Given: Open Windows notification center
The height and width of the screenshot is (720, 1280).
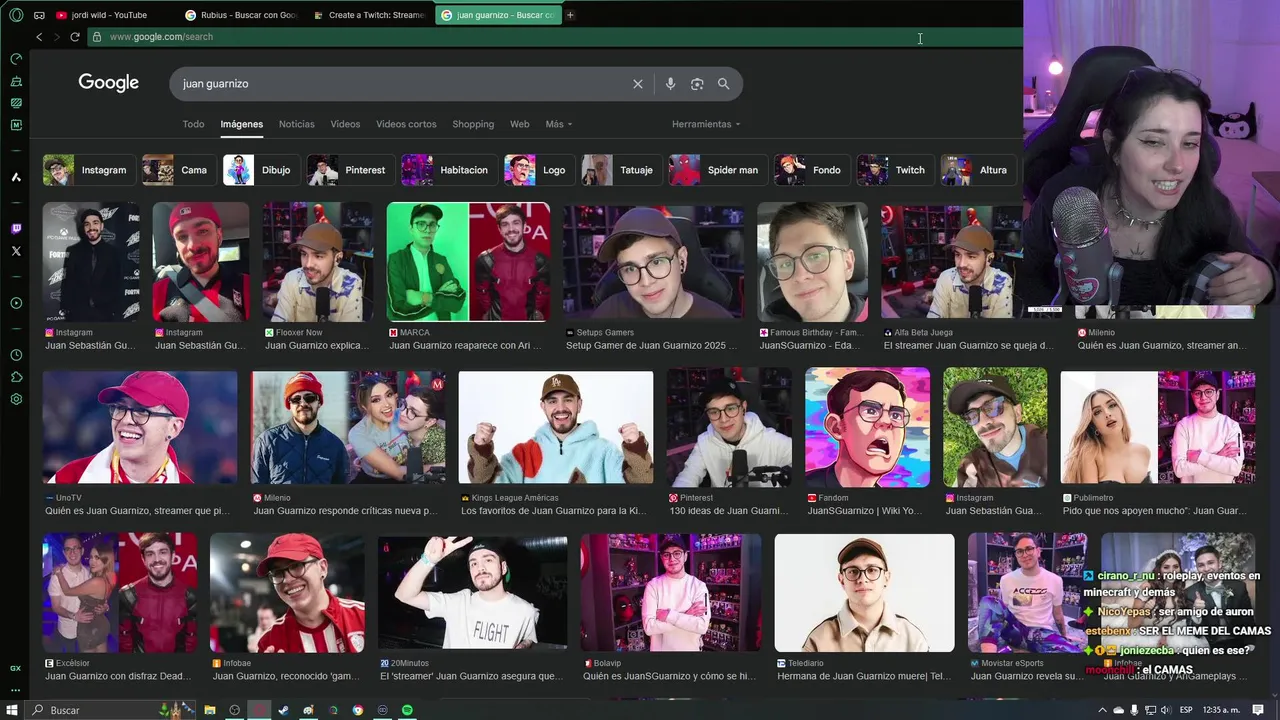Looking at the screenshot, I should (1258, 710).
